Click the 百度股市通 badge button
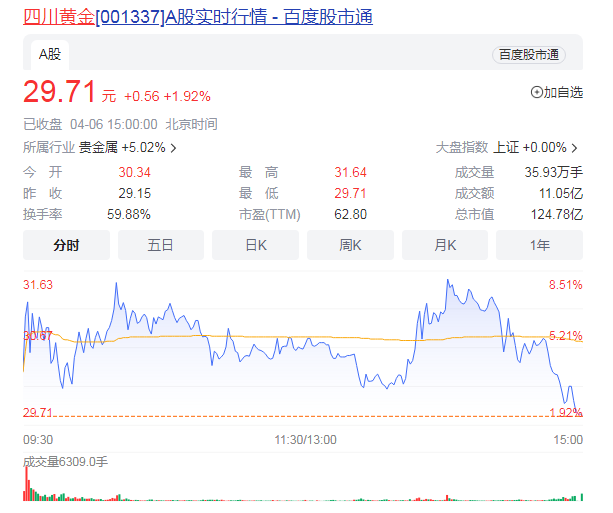Screen dimensions: 613x513 coord(528,55)
